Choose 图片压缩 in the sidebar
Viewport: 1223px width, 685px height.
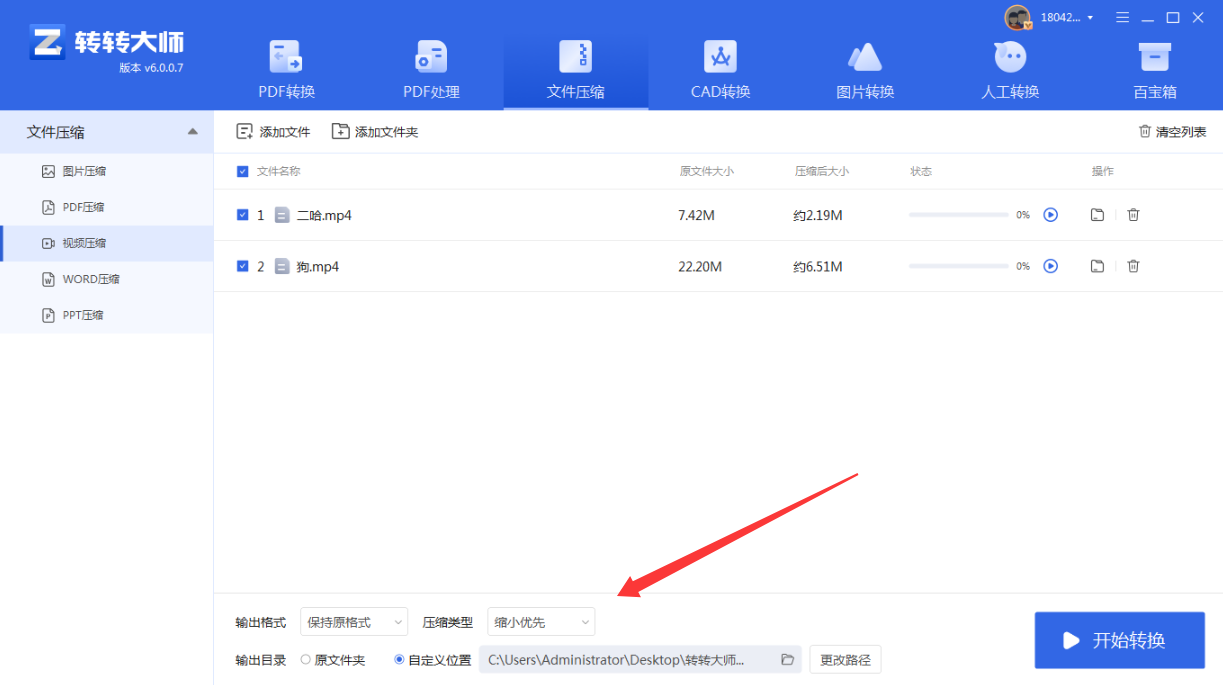point(106,171)
